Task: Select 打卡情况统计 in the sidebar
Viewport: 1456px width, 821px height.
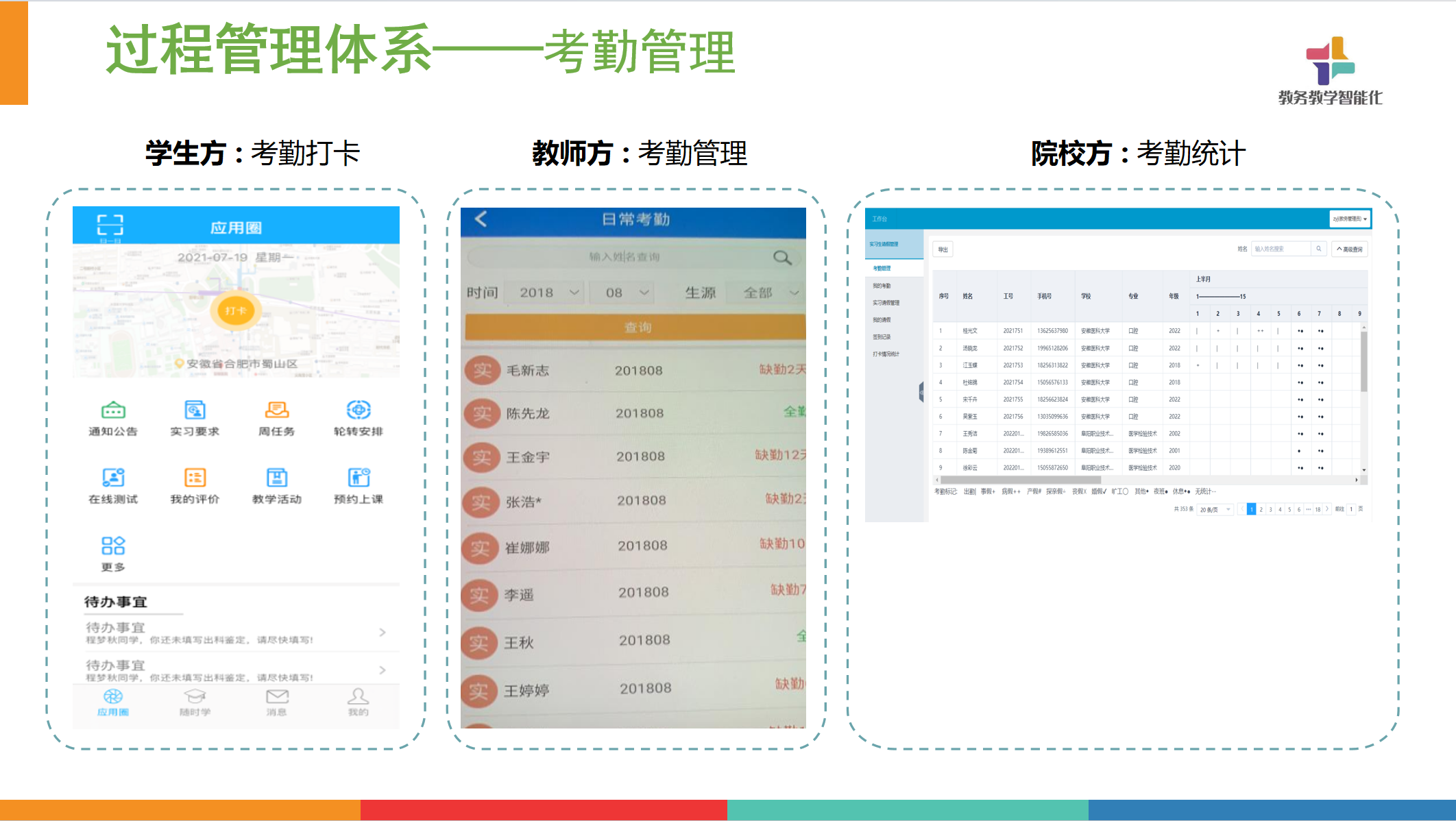Action: 886,354
